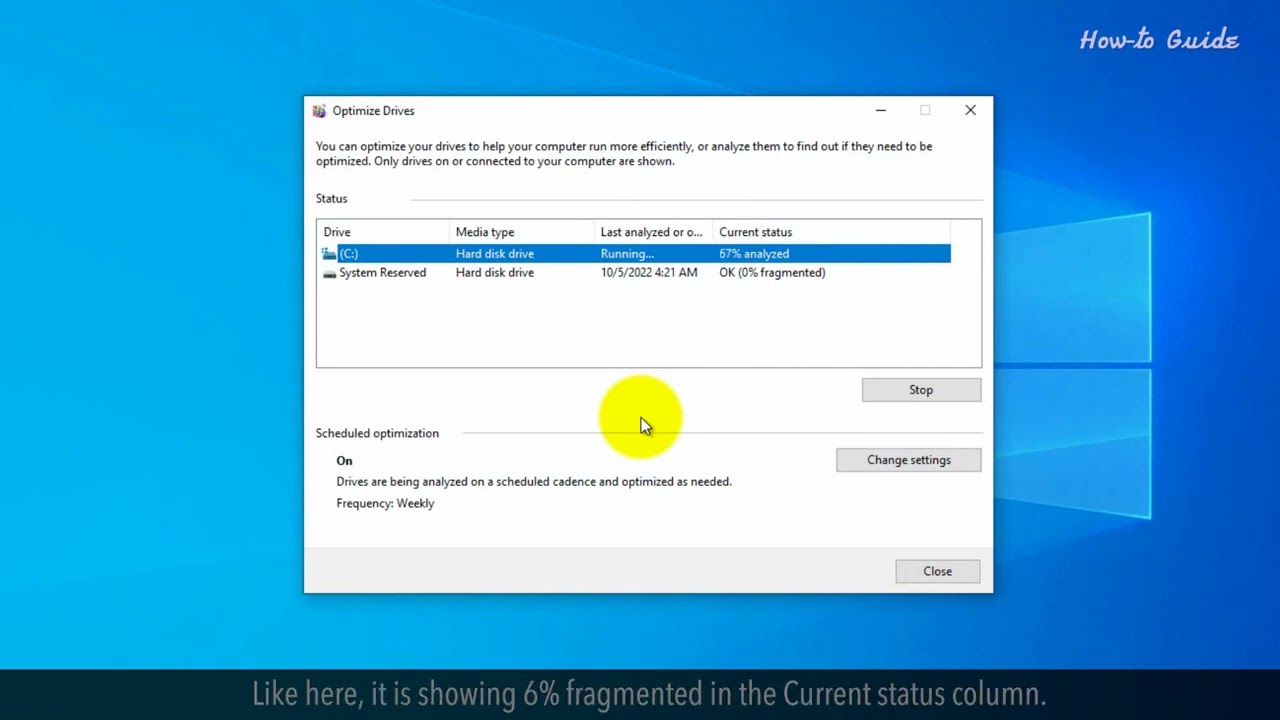The width and height of the screenshot is (1280, 720).
Task: Sort by the Last analyzed column header
Action: (653, 232)
